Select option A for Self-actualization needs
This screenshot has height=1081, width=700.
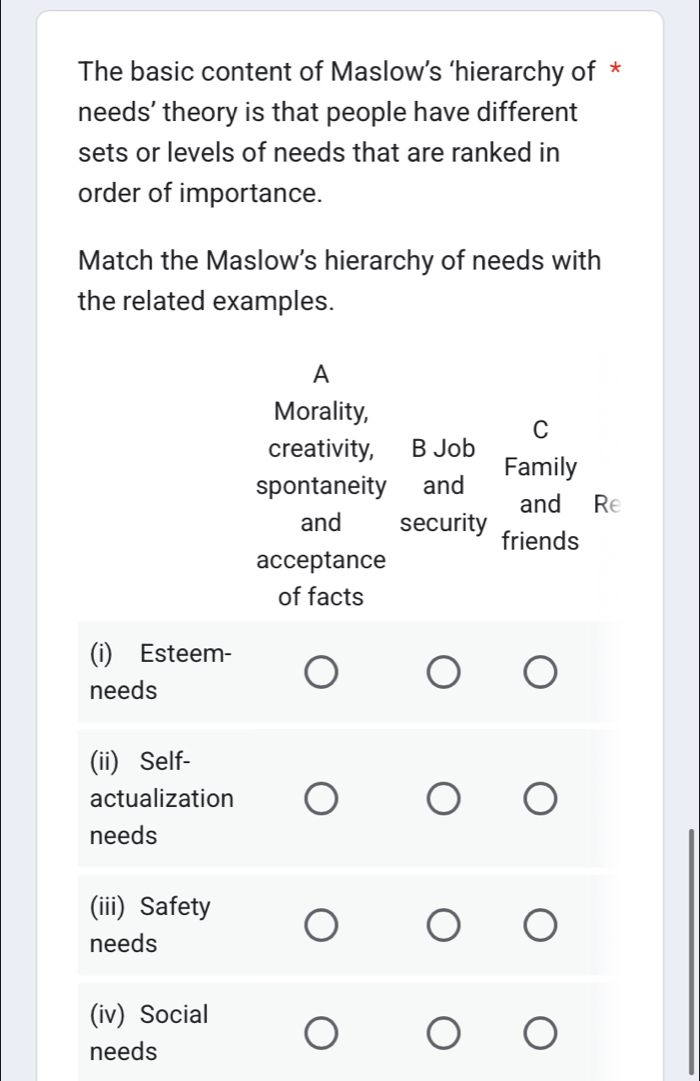tap(321, 798)
